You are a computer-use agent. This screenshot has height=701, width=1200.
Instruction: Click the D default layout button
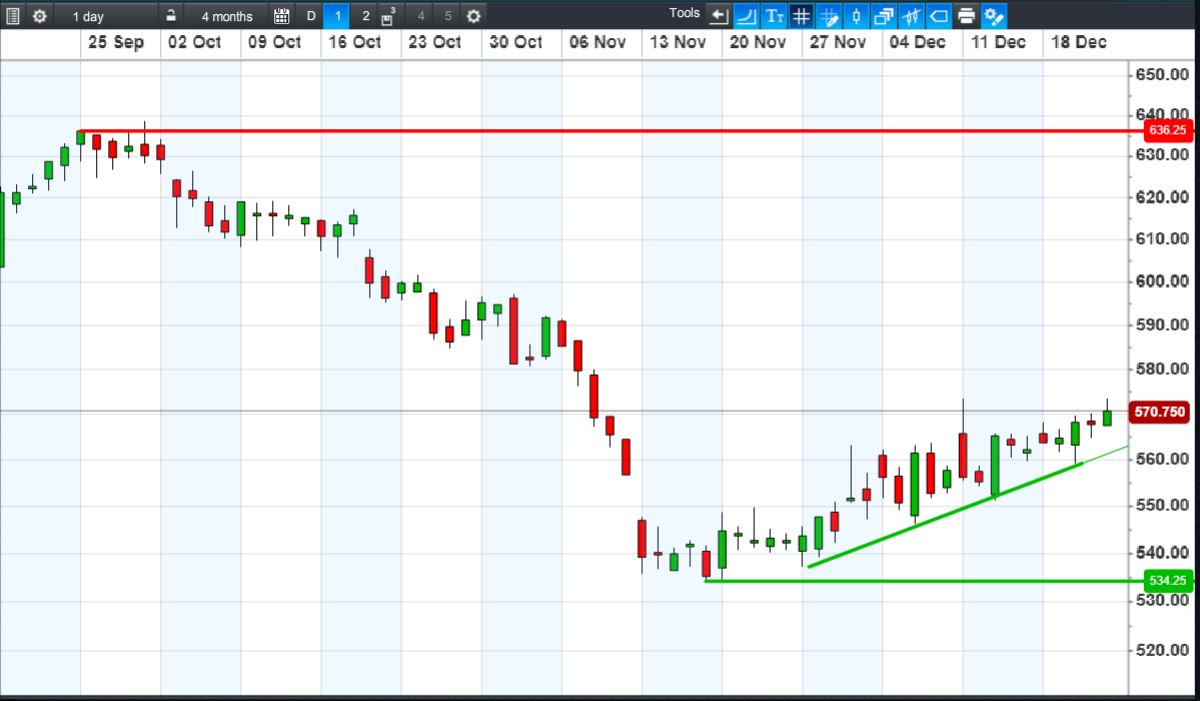point(311,16)
